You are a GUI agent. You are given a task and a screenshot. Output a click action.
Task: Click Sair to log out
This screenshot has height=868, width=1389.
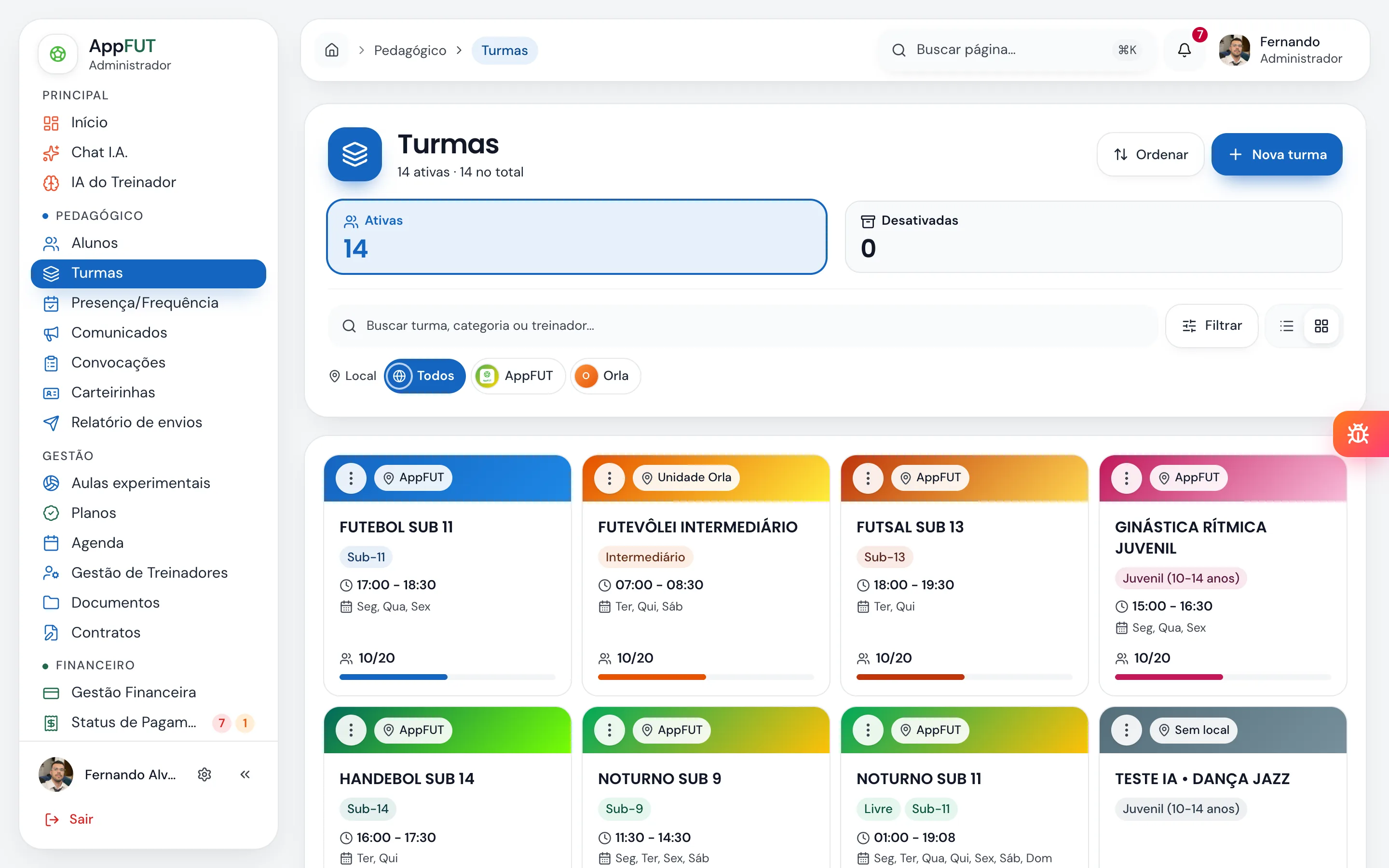pyautogui.click(x=69, y=819)
